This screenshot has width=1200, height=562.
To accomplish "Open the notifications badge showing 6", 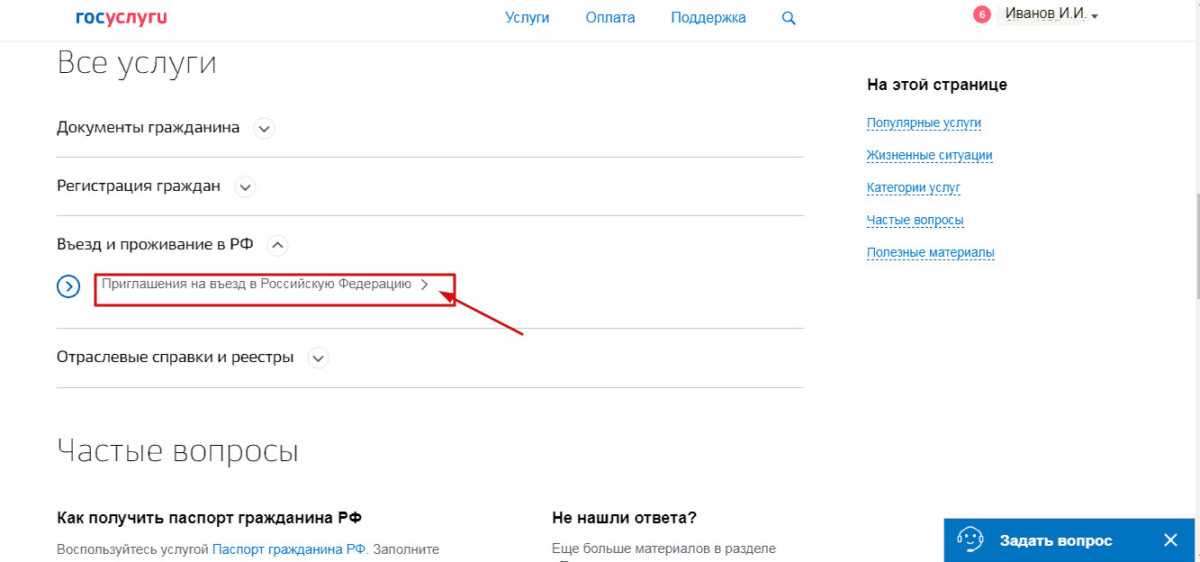I will point(982,15).
